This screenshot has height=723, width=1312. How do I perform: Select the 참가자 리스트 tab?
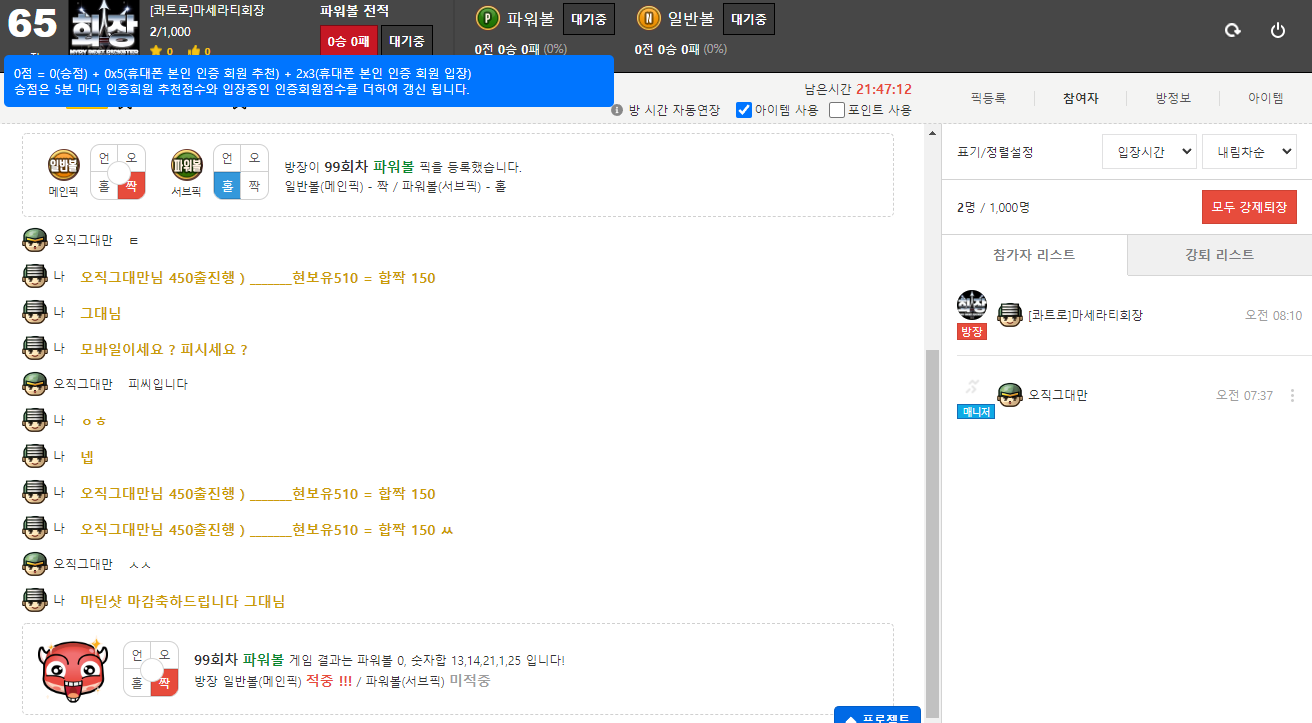[x=1035, y=255]
